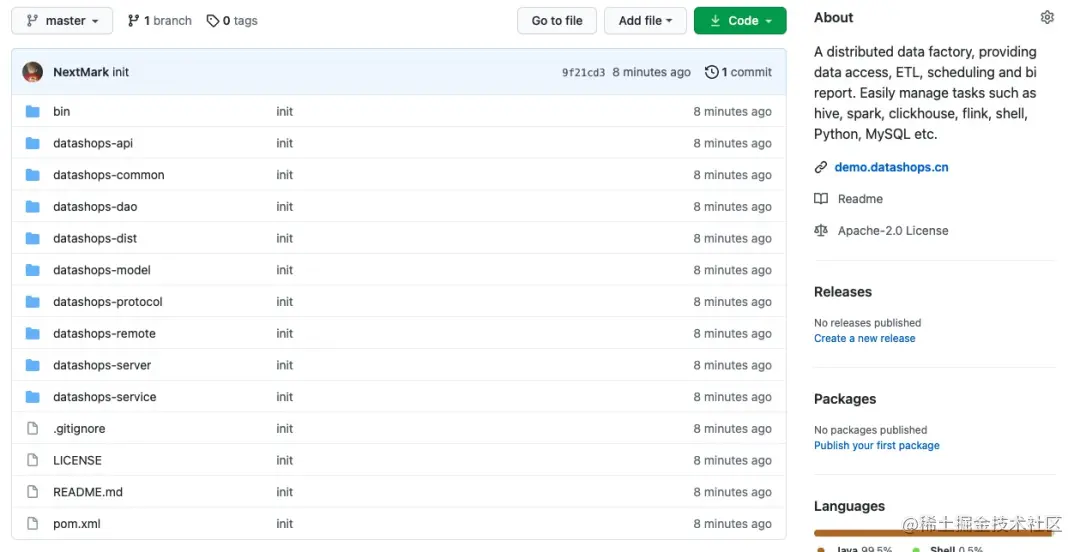Open the LICENSE file
Viewport: 1080px width, 552px height.
(x=77, y=460)
